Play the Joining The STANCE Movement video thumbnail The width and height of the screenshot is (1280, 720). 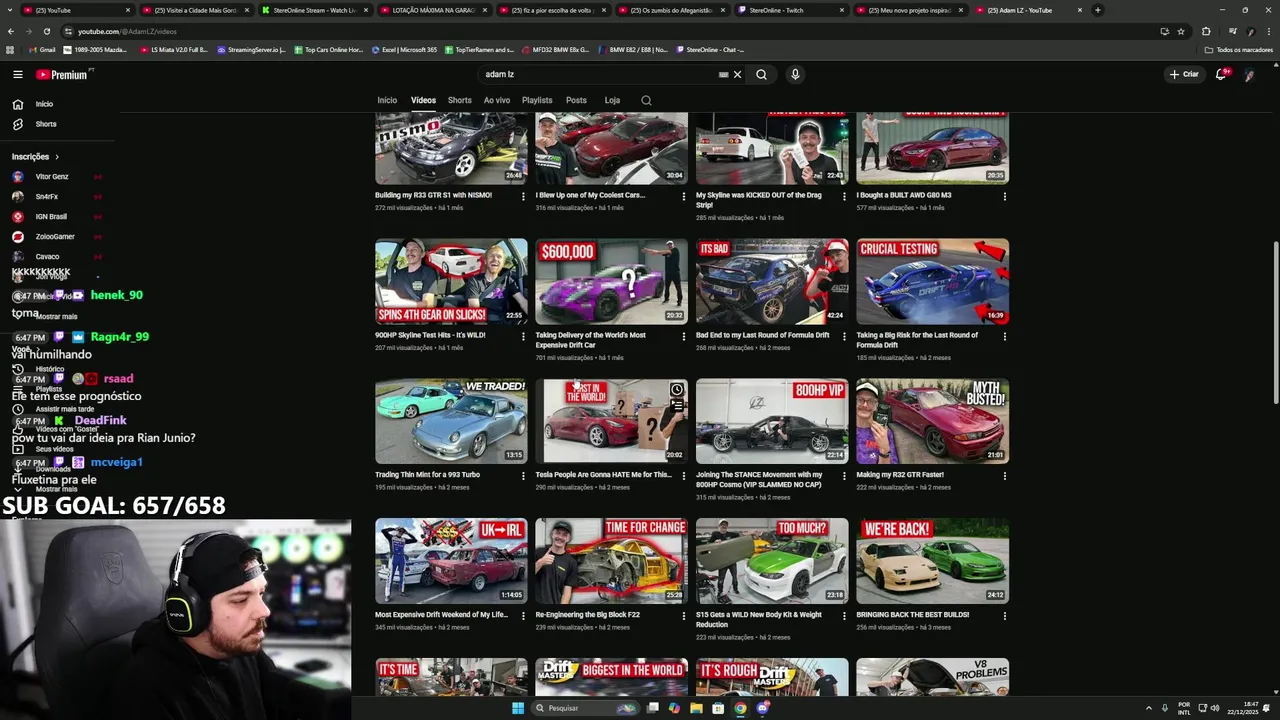click(772, 421)
